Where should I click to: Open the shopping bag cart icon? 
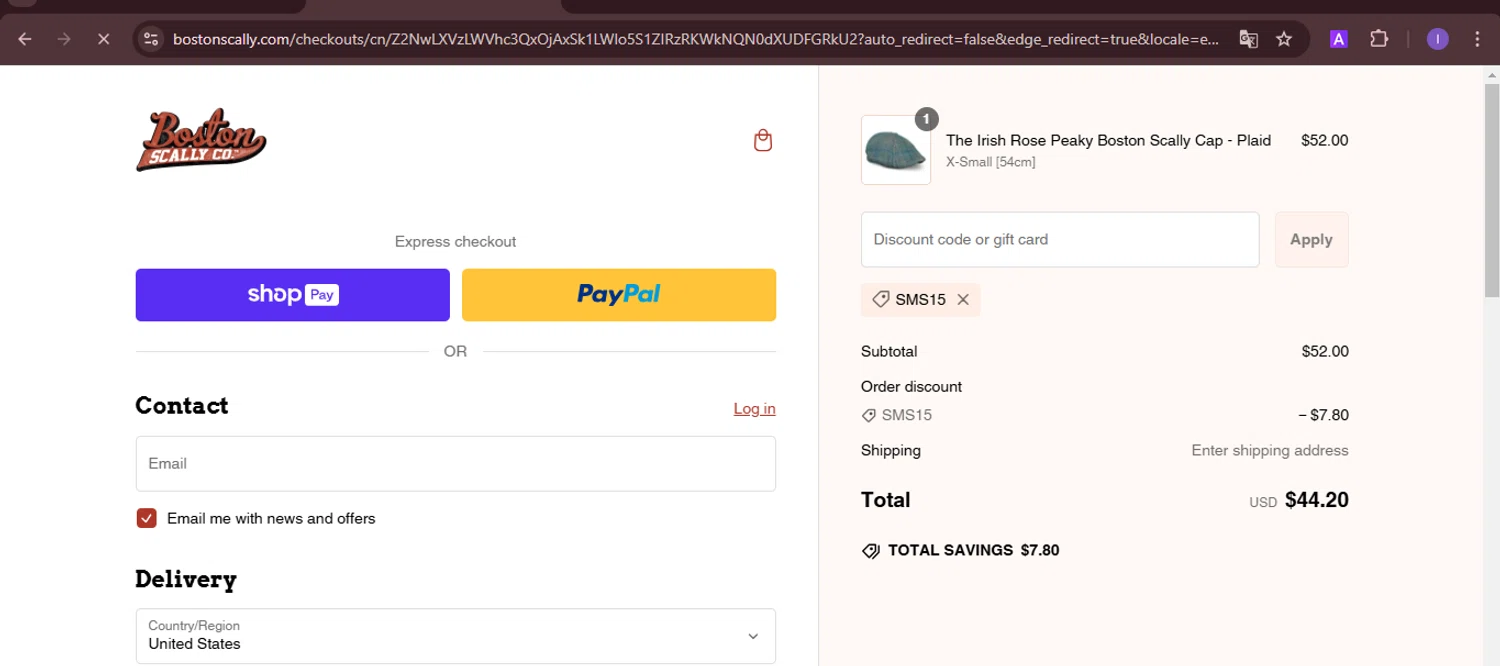pyautogui.click(x=763, y=140)
